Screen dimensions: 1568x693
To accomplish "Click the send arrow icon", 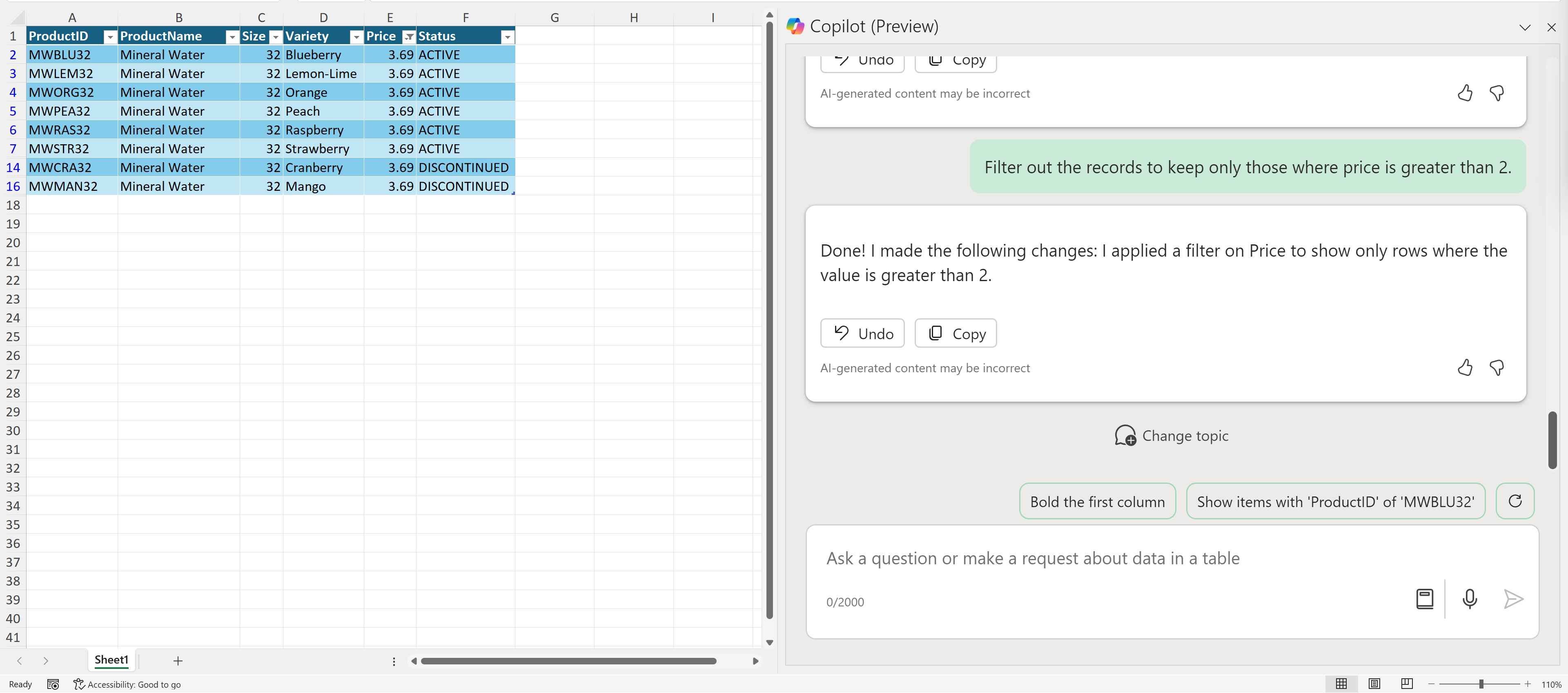I will pos(1512,599).
